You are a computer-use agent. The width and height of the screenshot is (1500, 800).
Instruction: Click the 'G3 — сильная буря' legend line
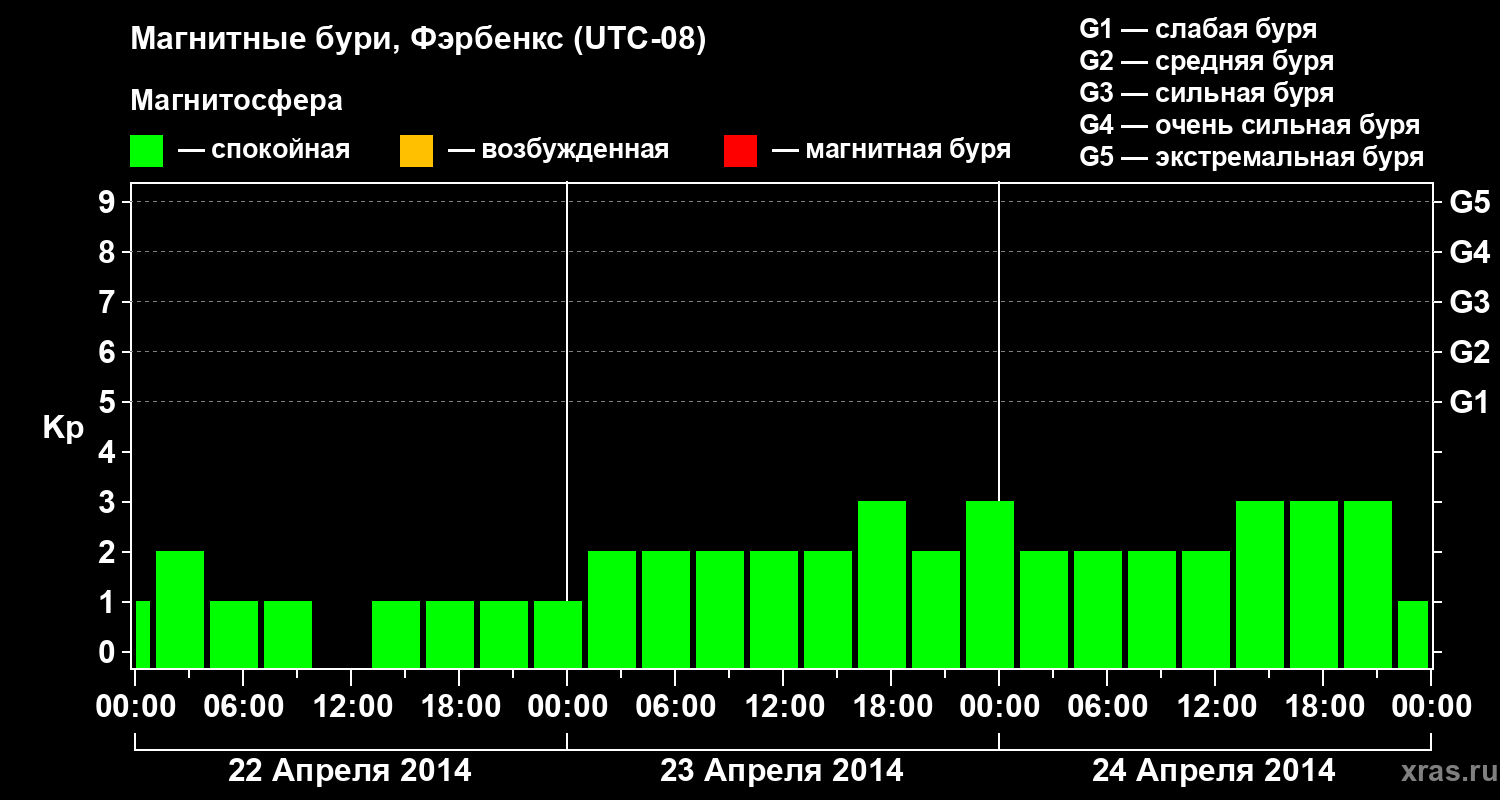click(1207, 93)
